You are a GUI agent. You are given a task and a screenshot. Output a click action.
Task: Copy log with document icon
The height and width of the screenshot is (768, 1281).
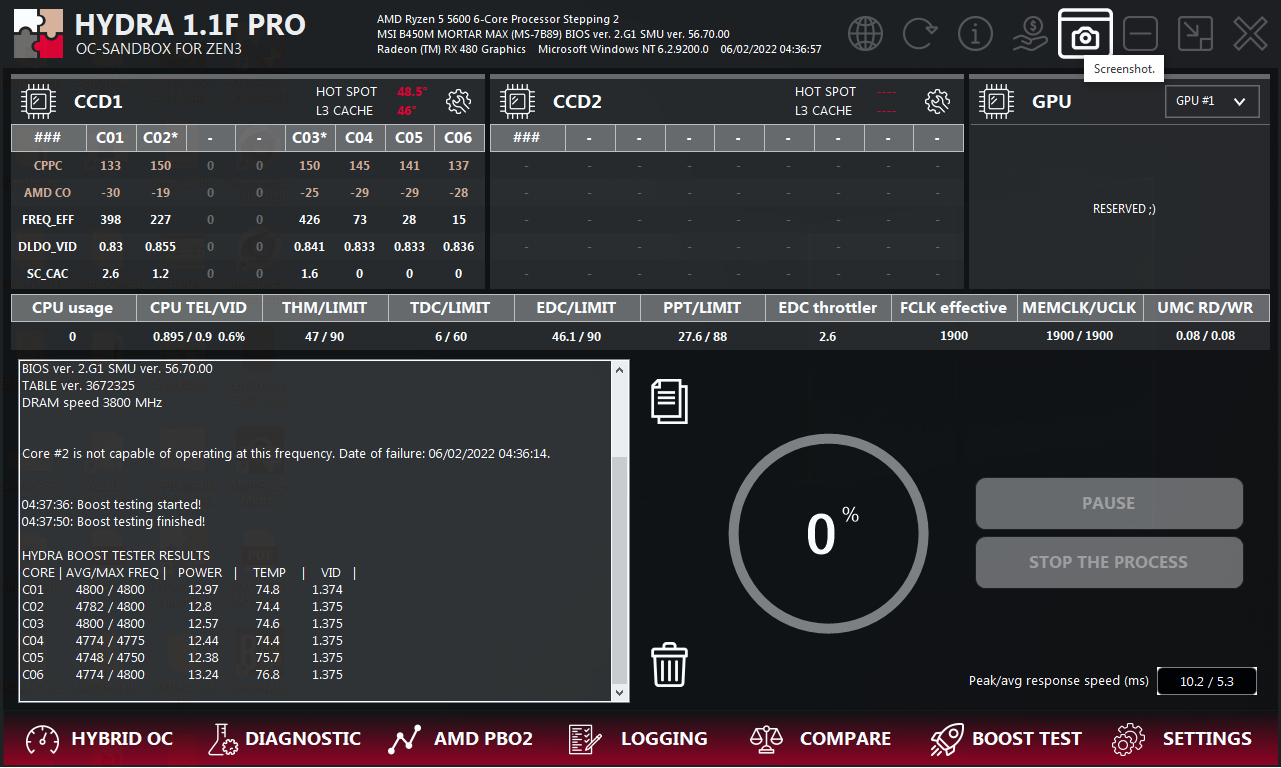[x=669, y=401]
